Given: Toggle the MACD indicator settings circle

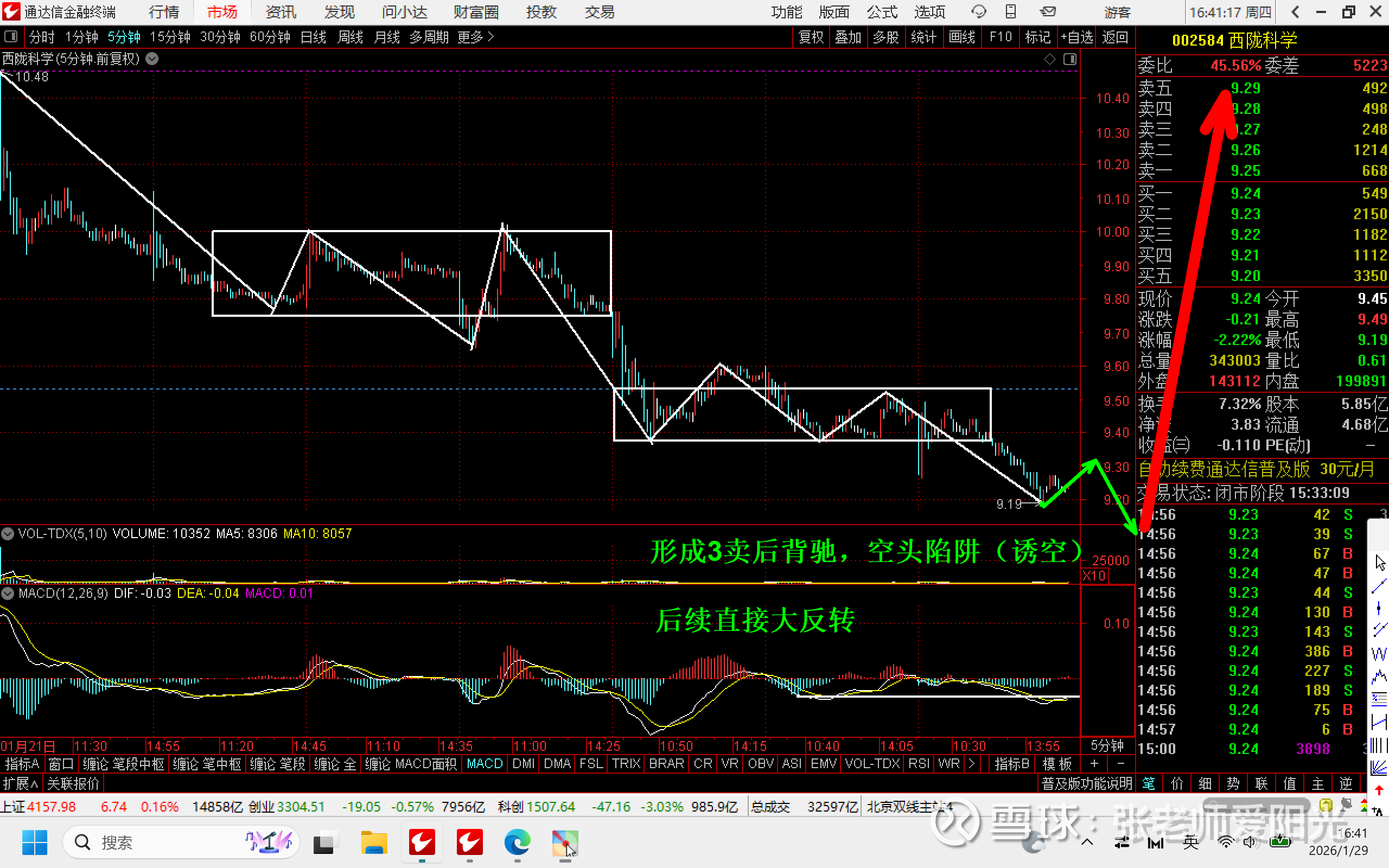Looking at the screenshot, I should [8, 593].
